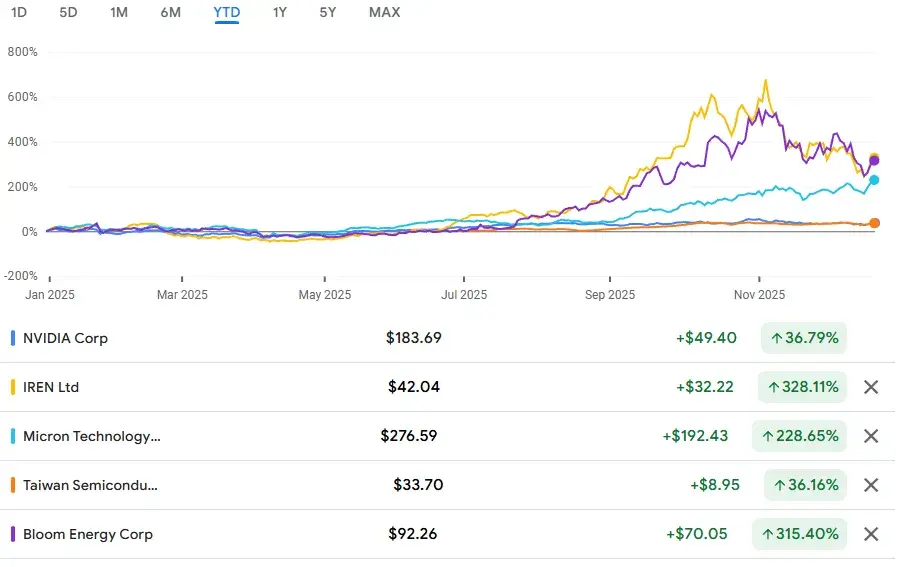Switch chart to 6M range

click(x=171, y=12)
